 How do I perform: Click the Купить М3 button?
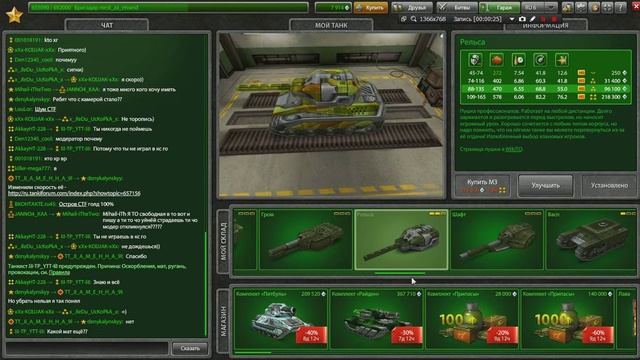482,185
